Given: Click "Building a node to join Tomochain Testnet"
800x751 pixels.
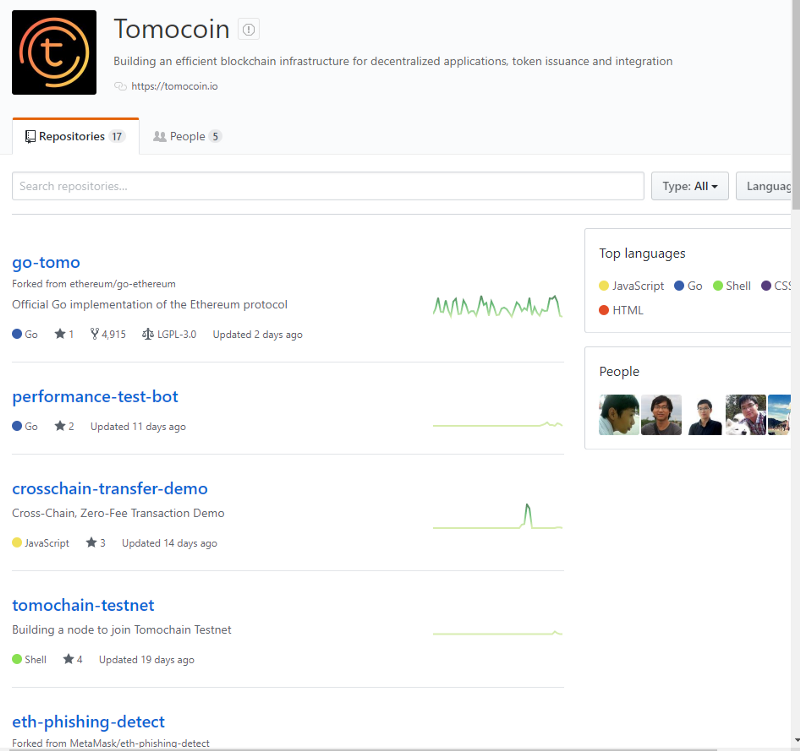Looking at the screenshot, I should click(x=121, y=630).
